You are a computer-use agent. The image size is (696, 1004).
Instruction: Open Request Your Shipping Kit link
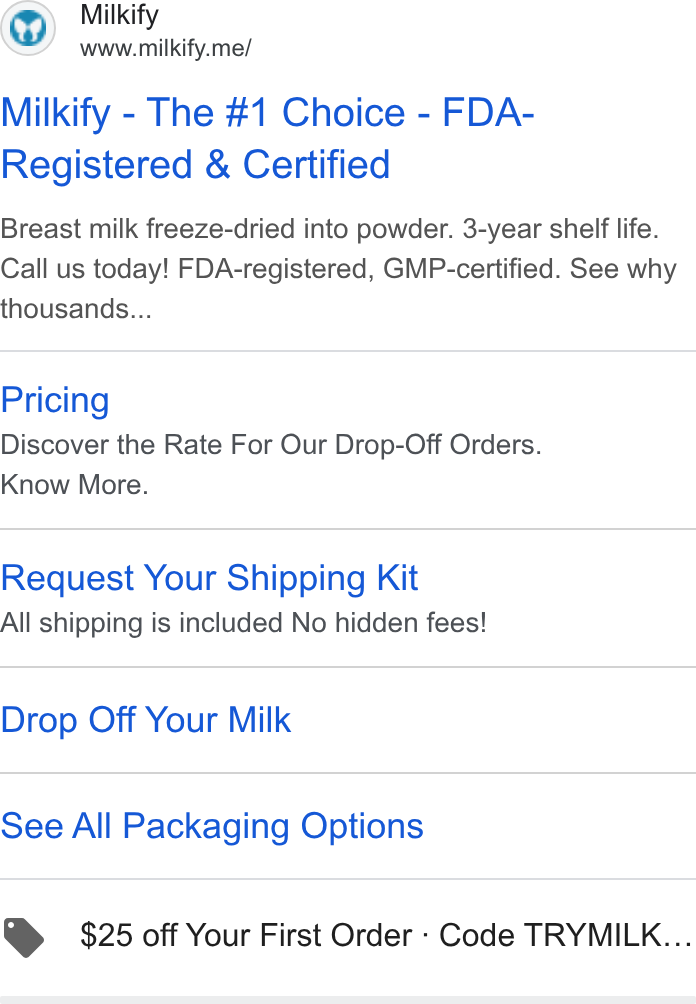pos(209,578)
